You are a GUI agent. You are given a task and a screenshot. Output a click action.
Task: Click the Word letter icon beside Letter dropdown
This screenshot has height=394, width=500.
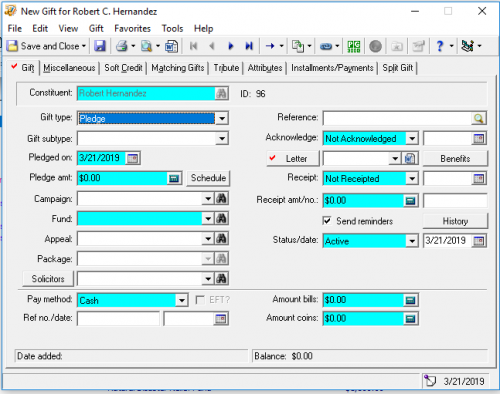point(410,159)
